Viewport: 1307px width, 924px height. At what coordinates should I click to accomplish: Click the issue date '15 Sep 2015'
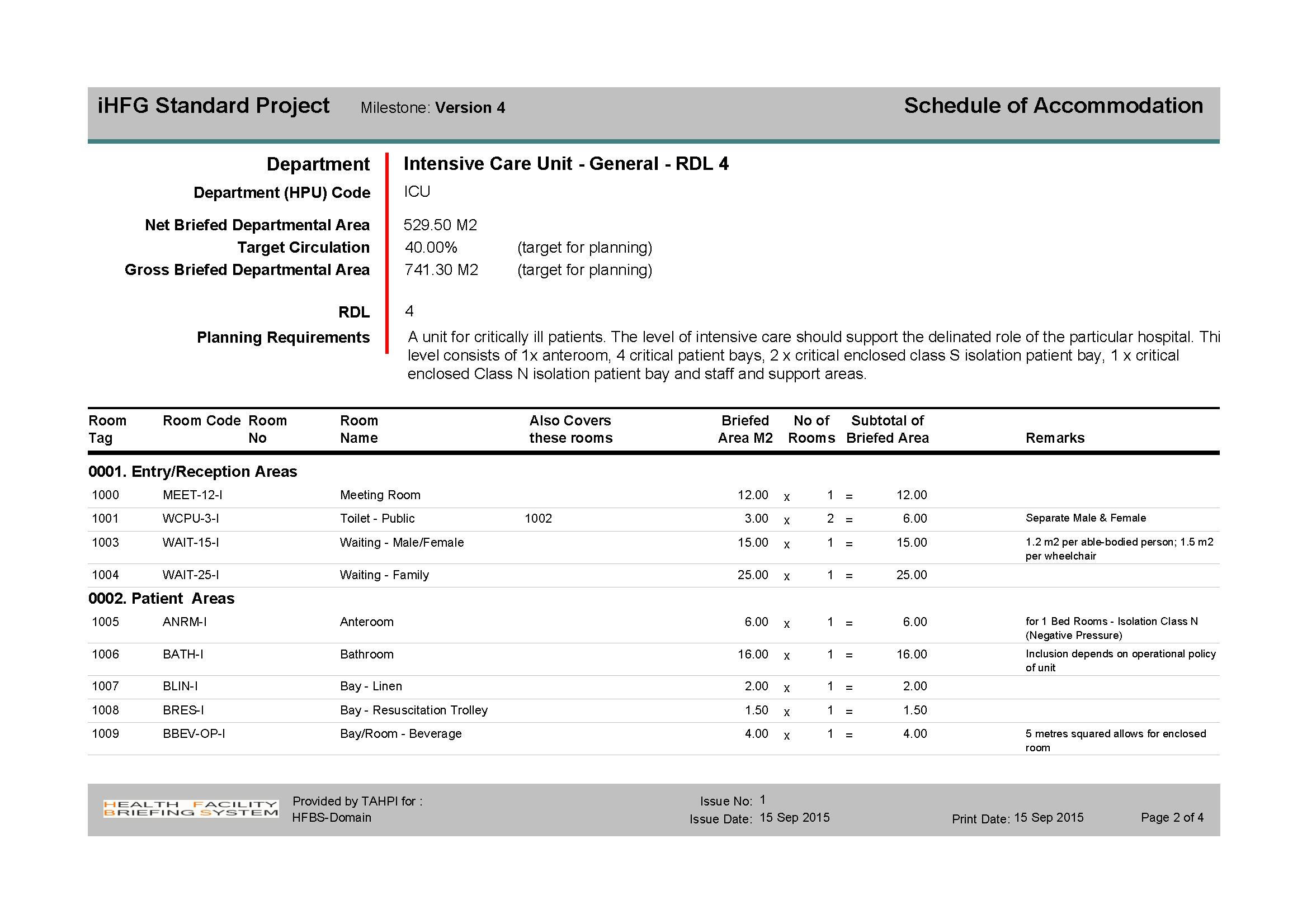coord(794,817)
